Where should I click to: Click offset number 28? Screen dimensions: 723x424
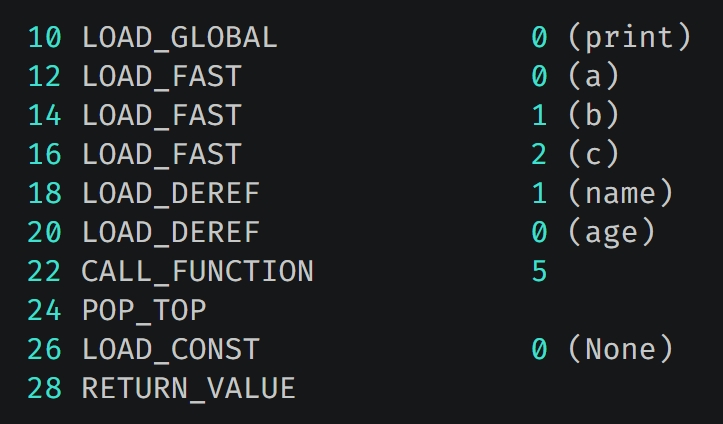click(x=44, y=388)
